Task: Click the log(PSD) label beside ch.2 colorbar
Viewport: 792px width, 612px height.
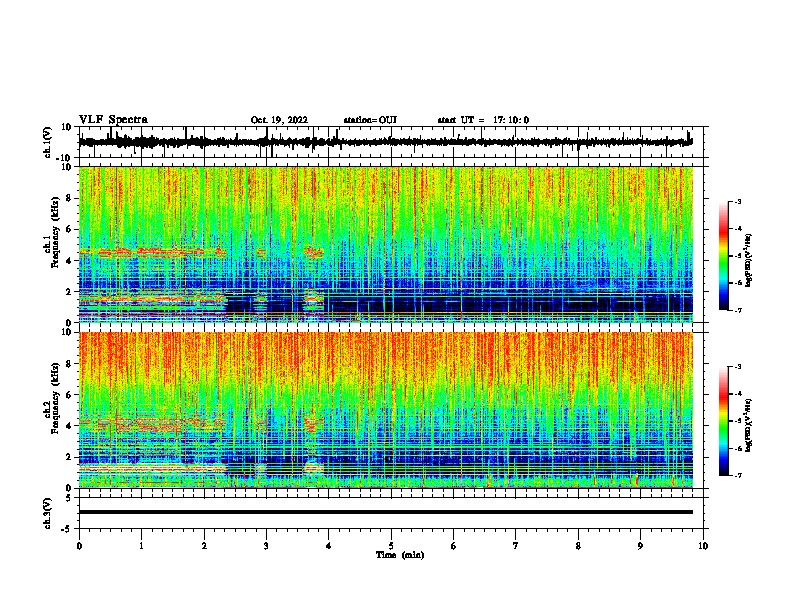Action: click(749, 426)
